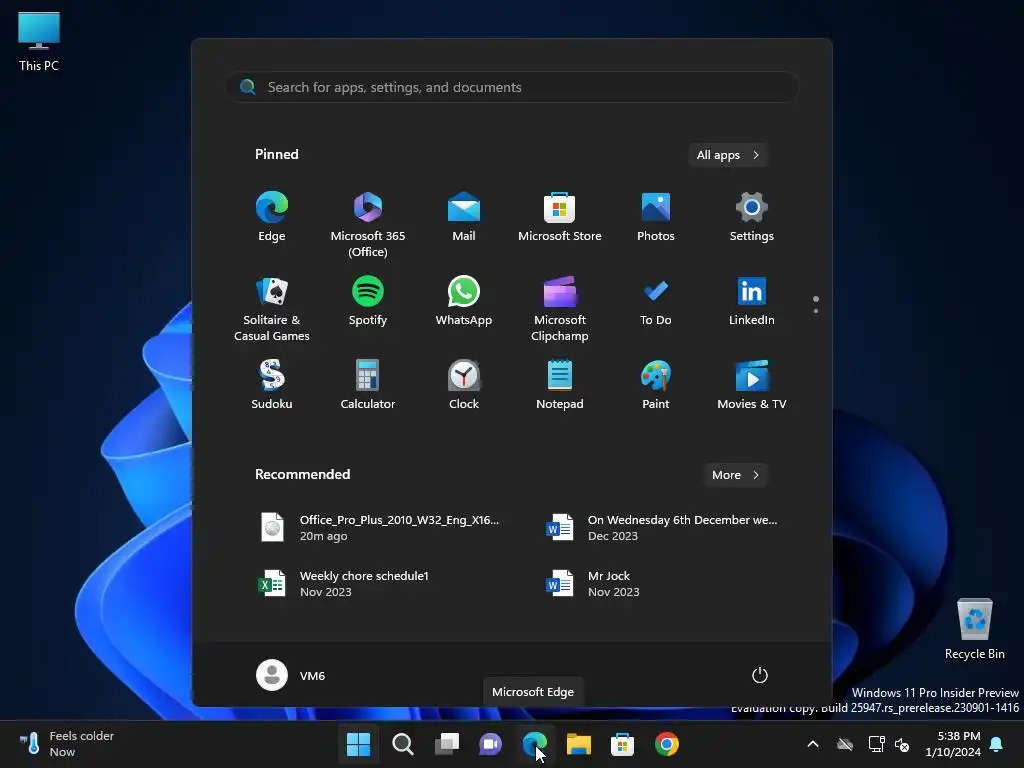Open Microsoft Store from pinned apps
The image size is (1024, 768).
pyautogui.click(x=560, y=217)
